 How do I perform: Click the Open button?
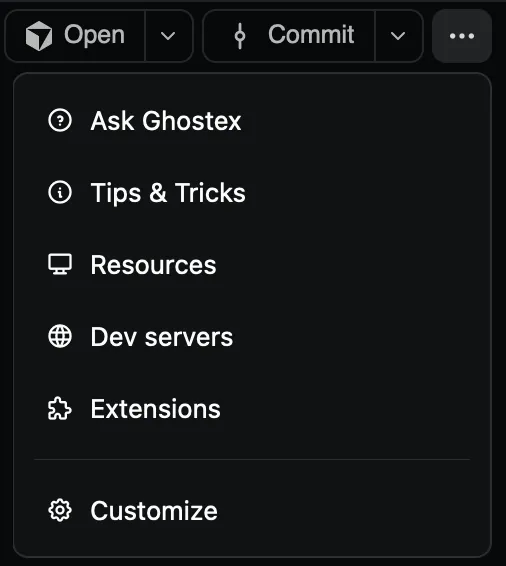(x=75, y=36)
